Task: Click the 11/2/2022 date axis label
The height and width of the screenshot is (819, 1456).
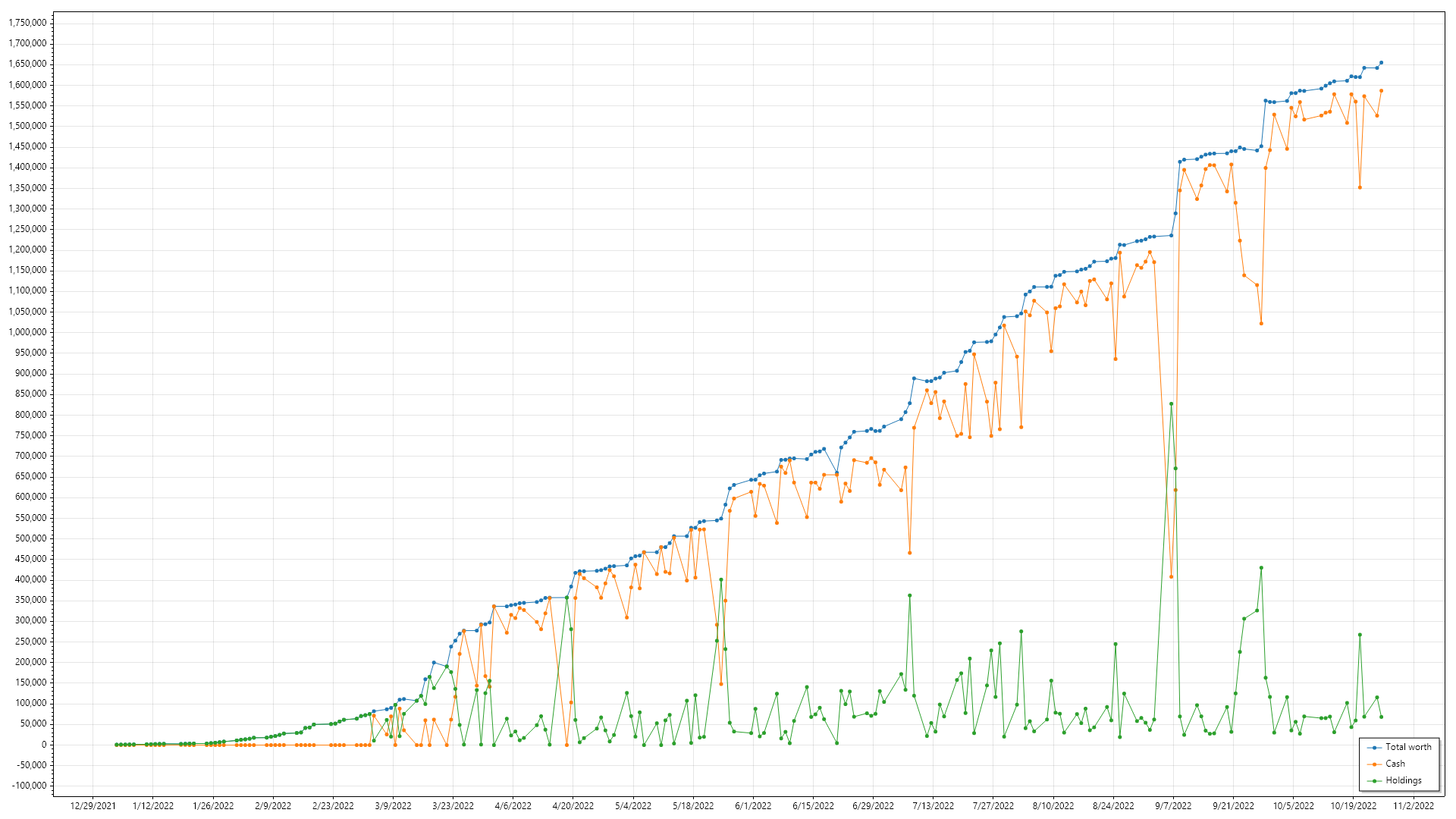Action: (1414, 806)
